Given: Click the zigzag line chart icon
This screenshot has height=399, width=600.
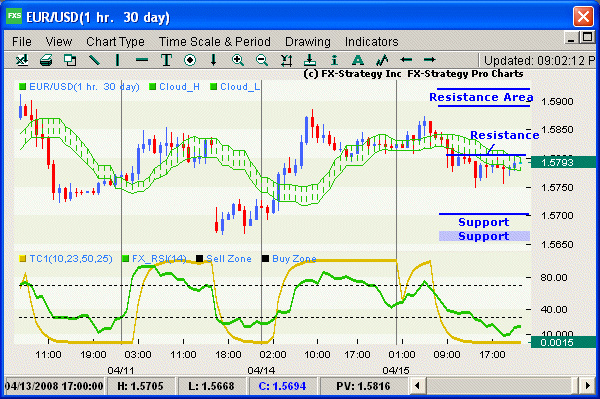Looking at the screenshot, I should tap(382, 60).
